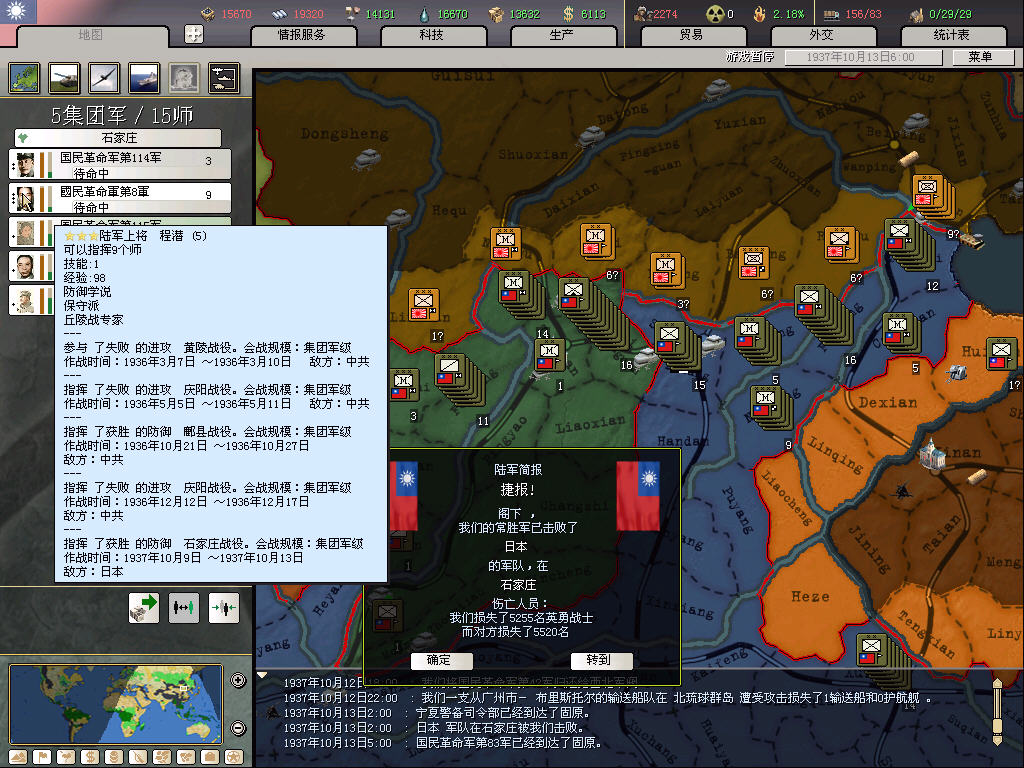Viewport: 1024px width, 768px height.
Task: Select the 12-division Chinese stack near the coast
Action: pyautogui.click(x=911, y=244)
